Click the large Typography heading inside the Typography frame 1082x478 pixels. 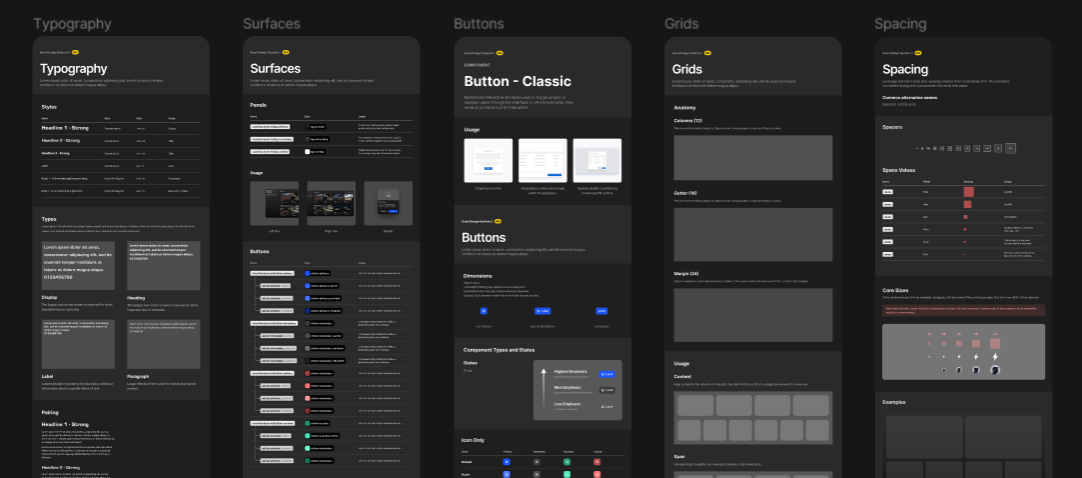(x=74, y=68)
